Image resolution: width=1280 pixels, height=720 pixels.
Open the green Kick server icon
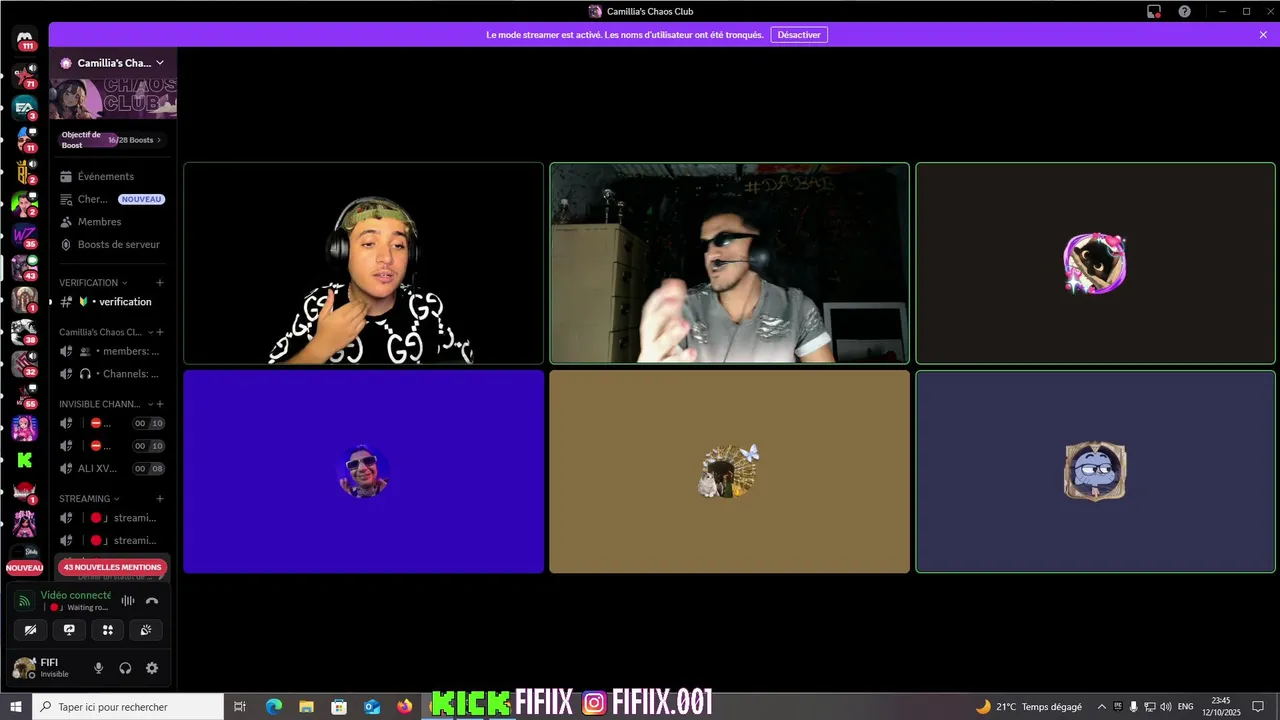24,460
